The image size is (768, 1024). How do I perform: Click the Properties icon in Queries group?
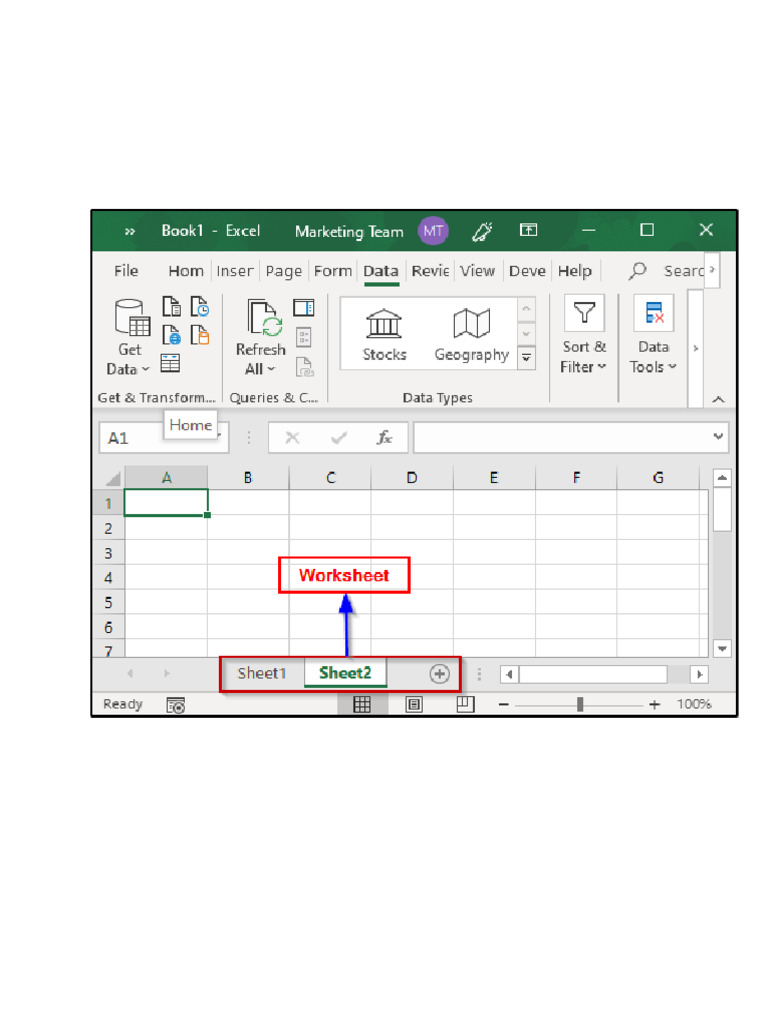(x=304, y=337)
